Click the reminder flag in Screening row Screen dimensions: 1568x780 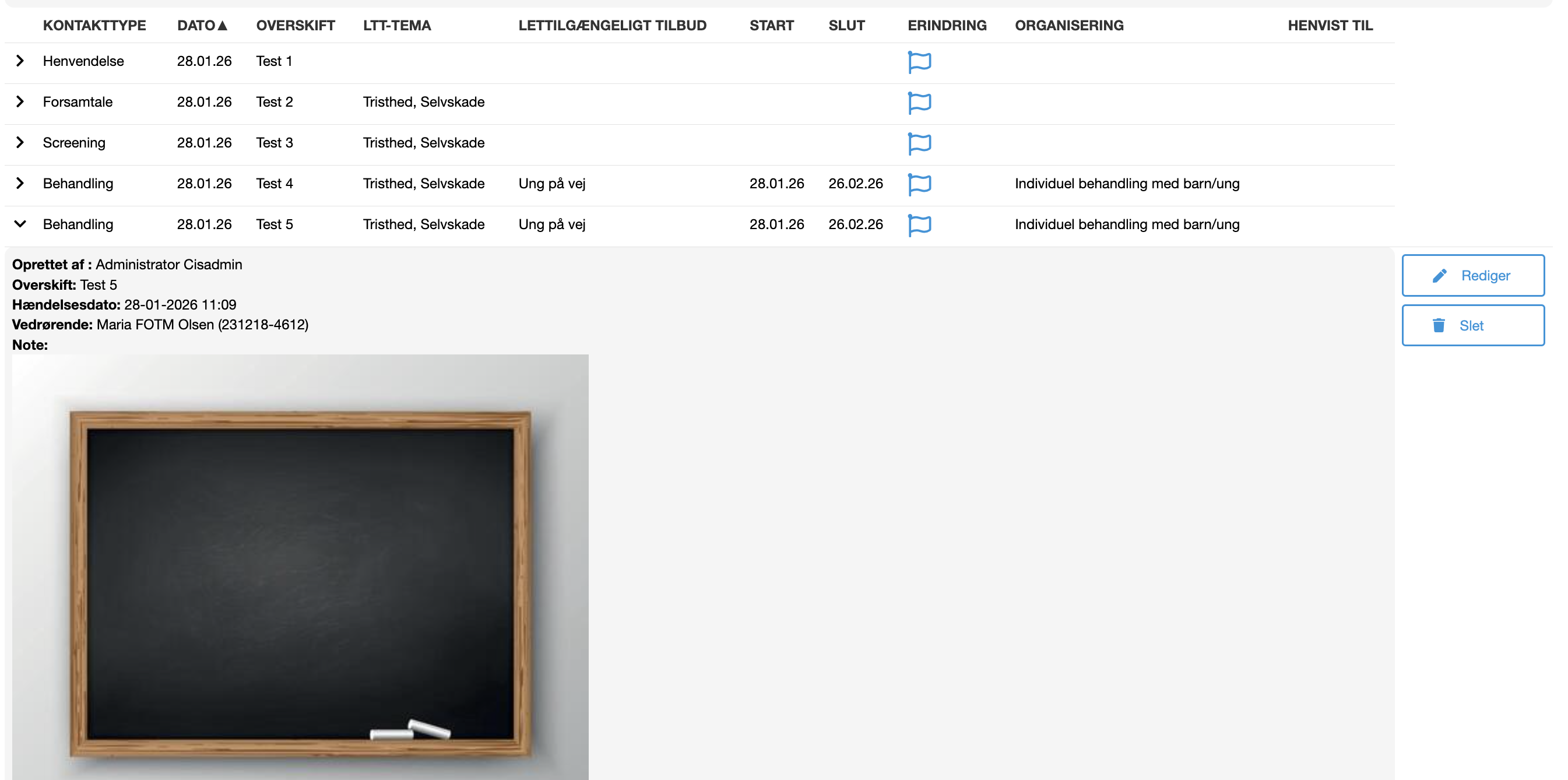[919, 143]
